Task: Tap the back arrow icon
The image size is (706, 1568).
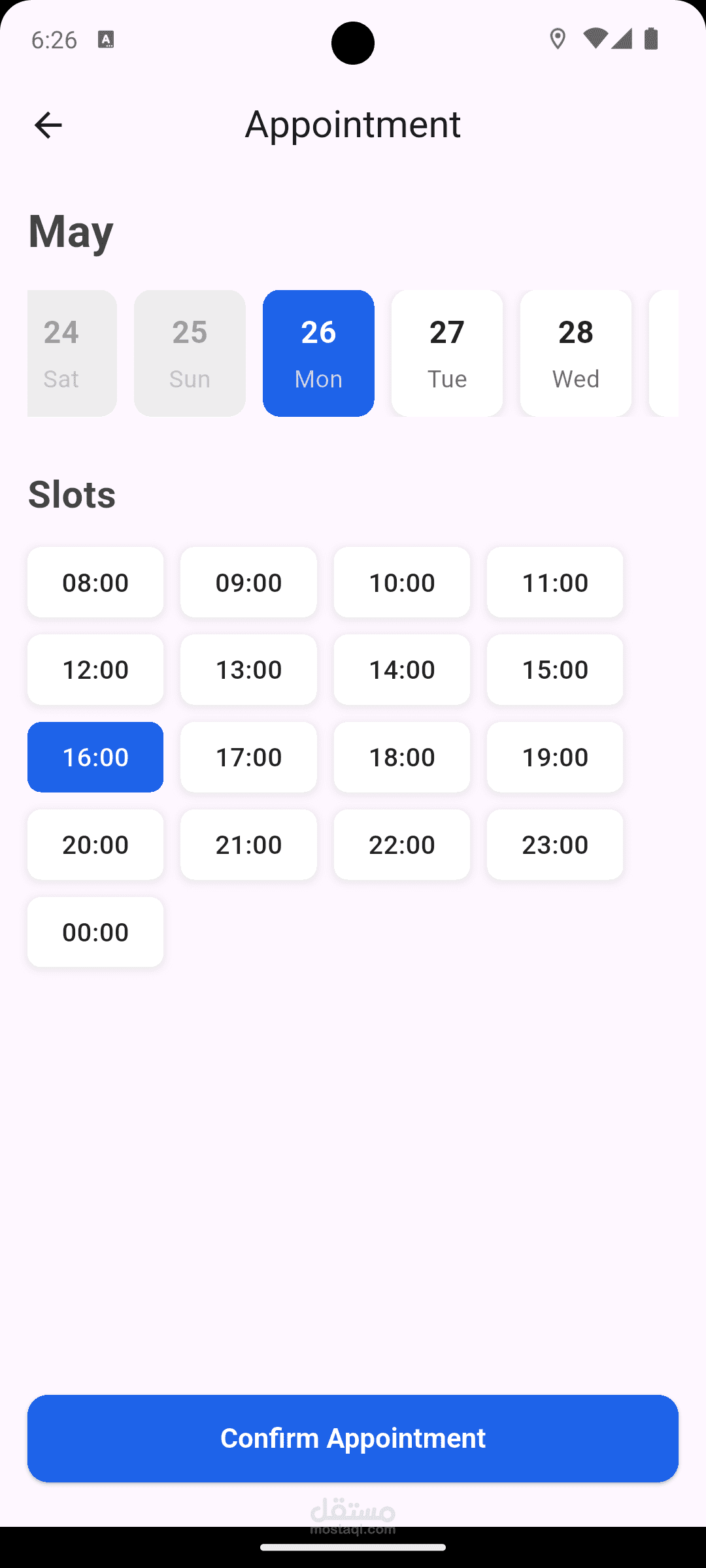Action: coord(48,125)
